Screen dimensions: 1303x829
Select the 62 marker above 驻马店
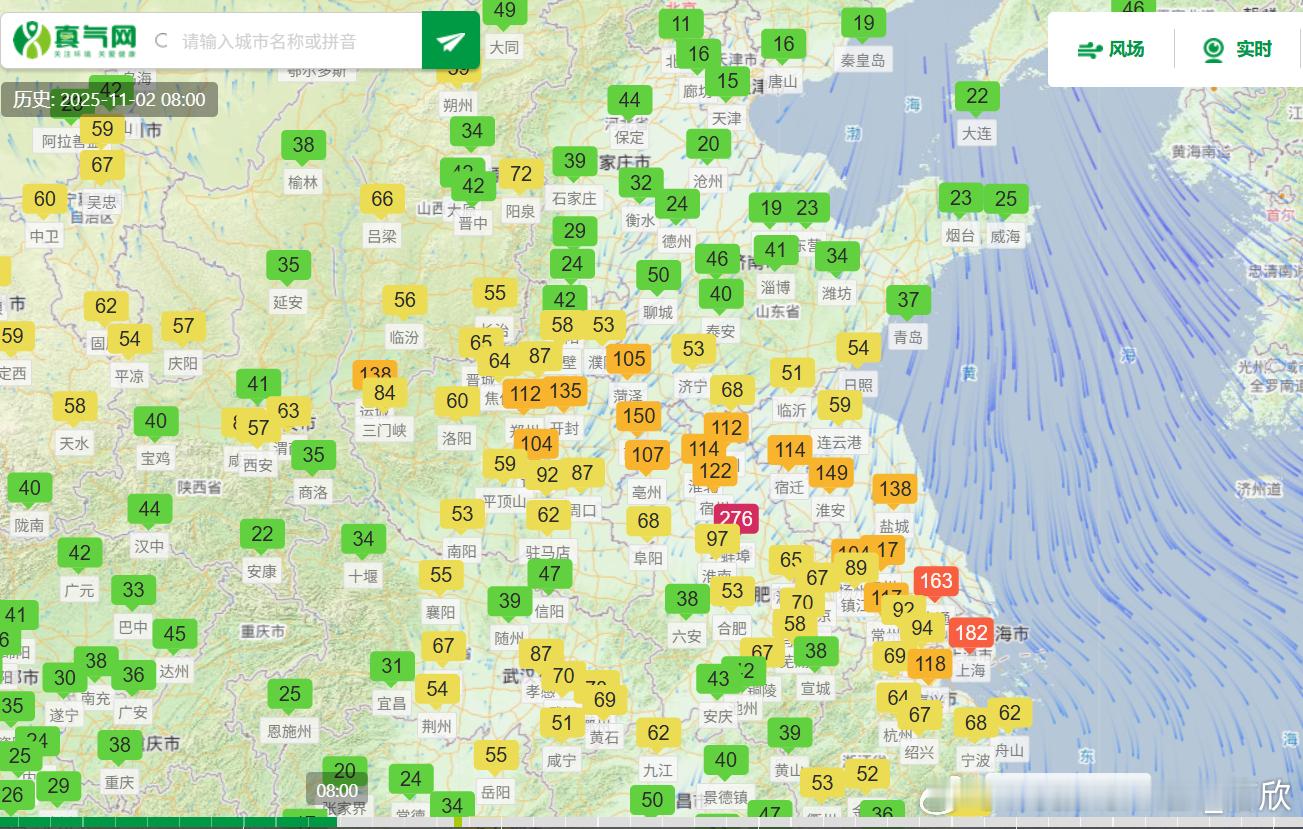(548, 515)
